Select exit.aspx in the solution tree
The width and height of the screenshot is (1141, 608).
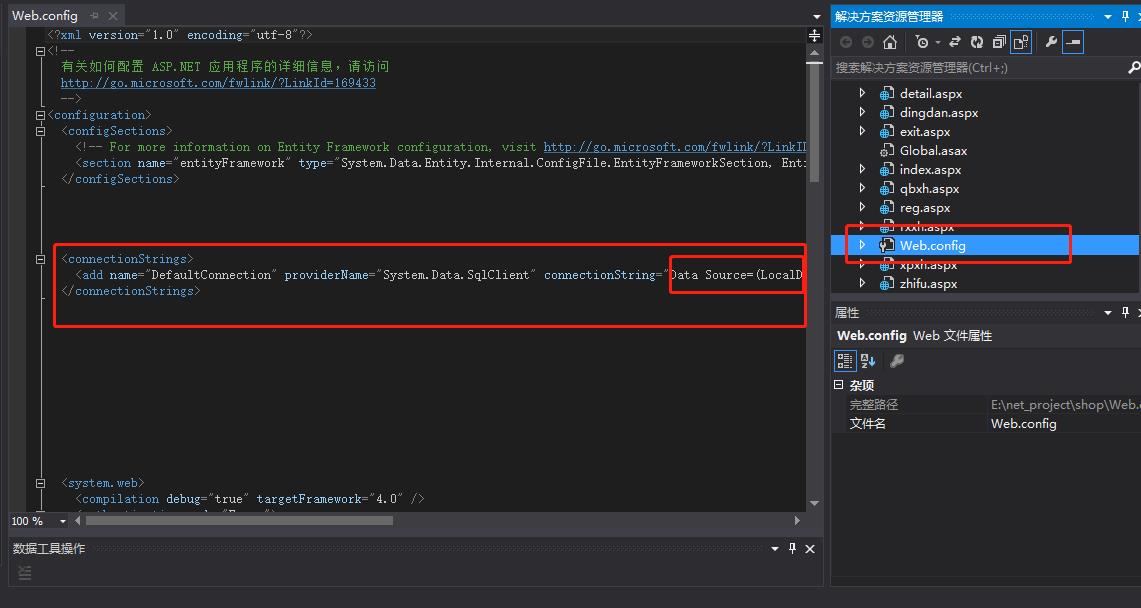pos(925,132)
